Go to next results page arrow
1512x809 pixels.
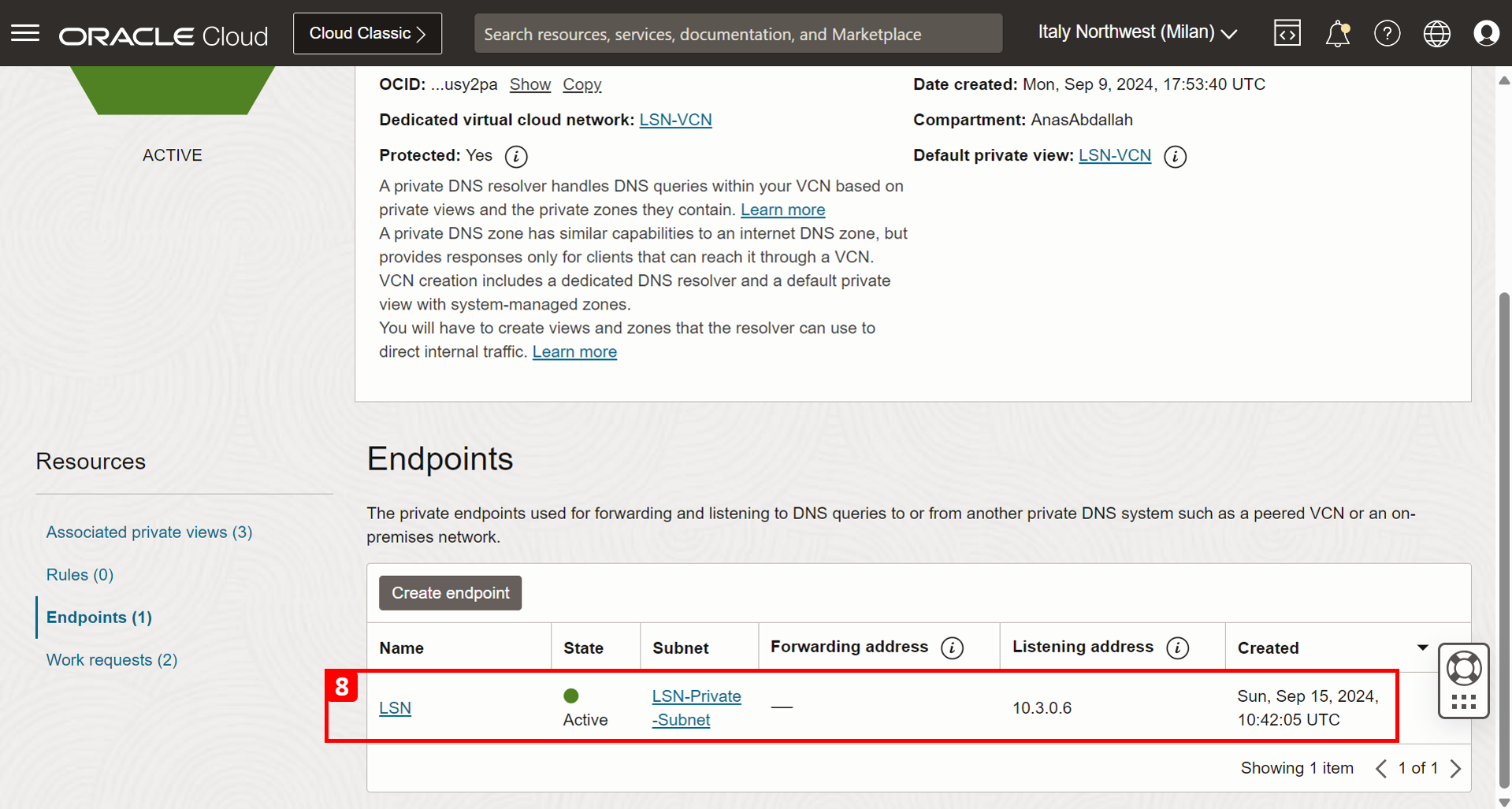tap(1455, 768)
